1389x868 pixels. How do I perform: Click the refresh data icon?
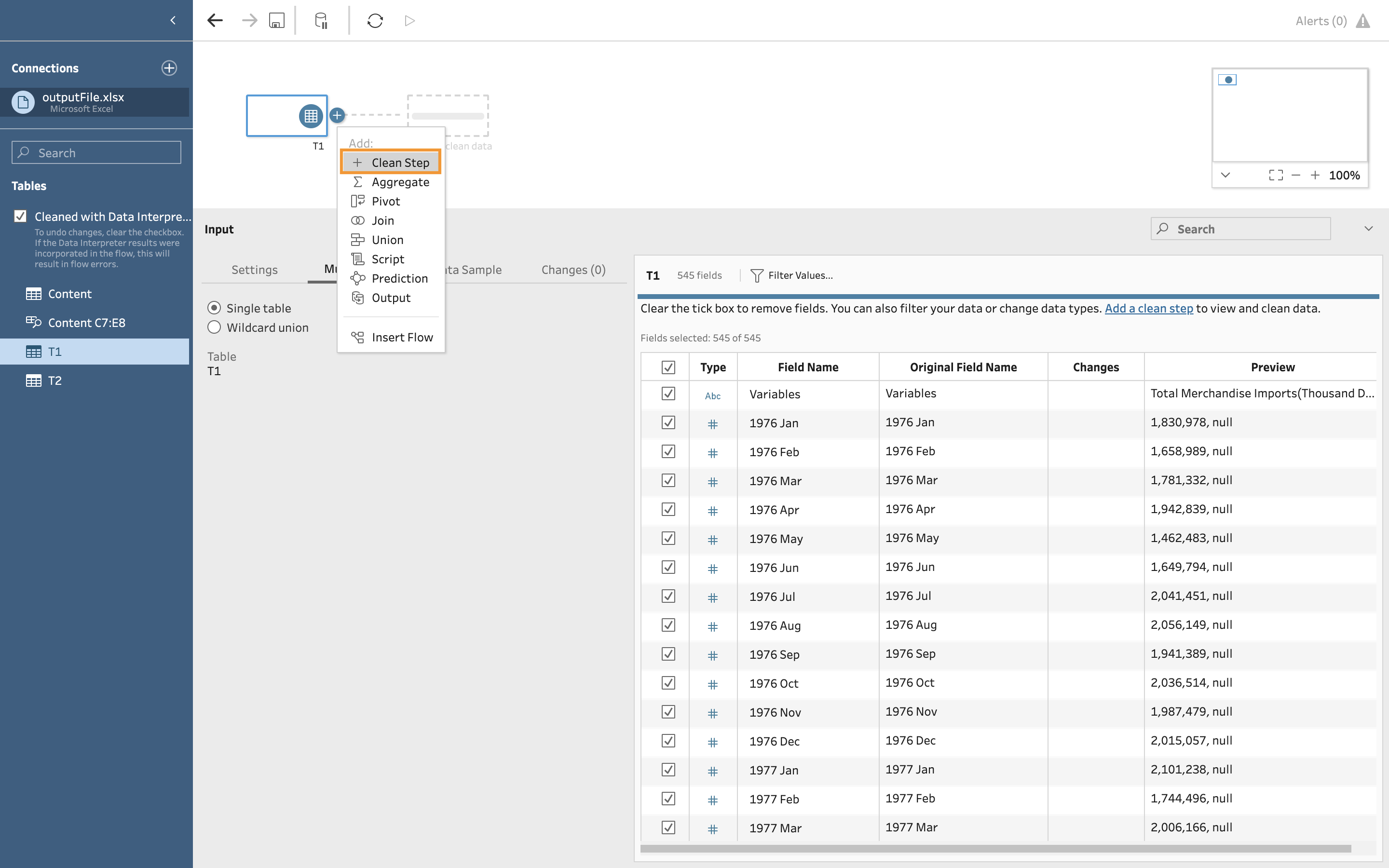[x=375, y=21]
